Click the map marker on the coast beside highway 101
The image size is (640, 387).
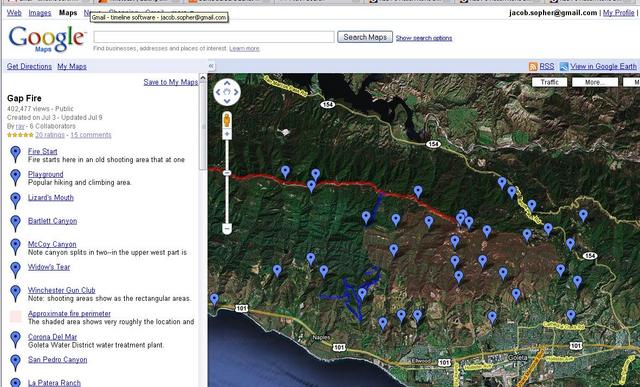214,300
